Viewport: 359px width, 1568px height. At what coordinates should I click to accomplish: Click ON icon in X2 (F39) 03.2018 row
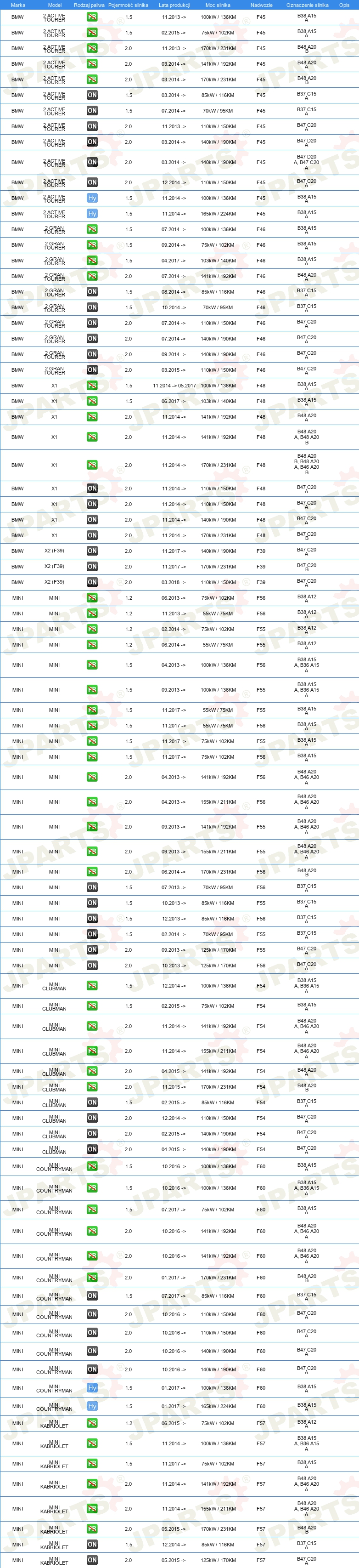point(92,582)
